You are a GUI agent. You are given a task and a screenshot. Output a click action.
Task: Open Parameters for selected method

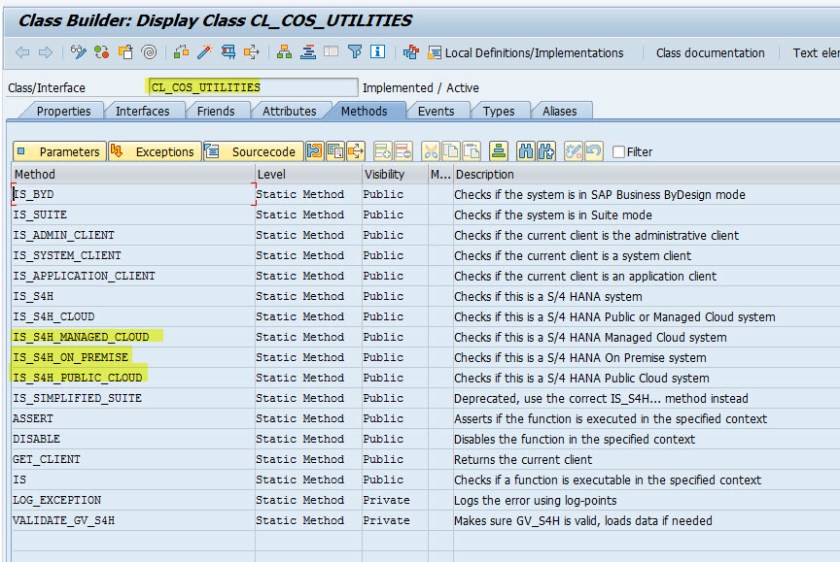tap(59, 152)
